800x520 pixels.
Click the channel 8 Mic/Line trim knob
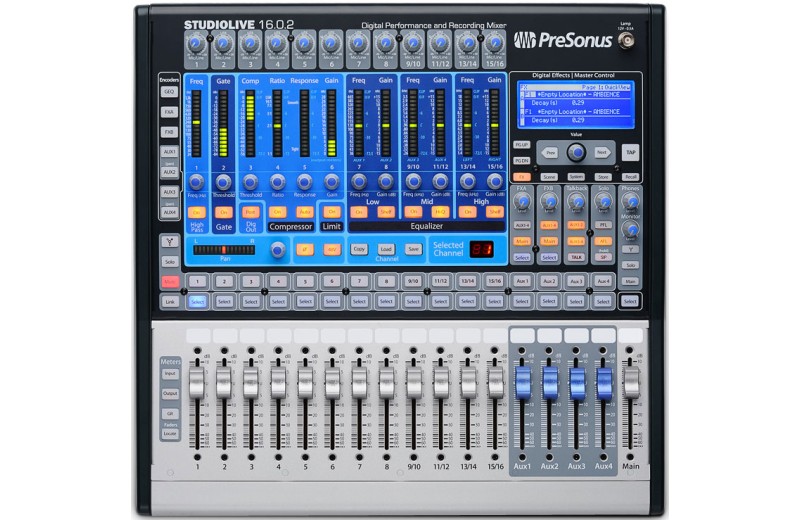(x=386, y=44)
